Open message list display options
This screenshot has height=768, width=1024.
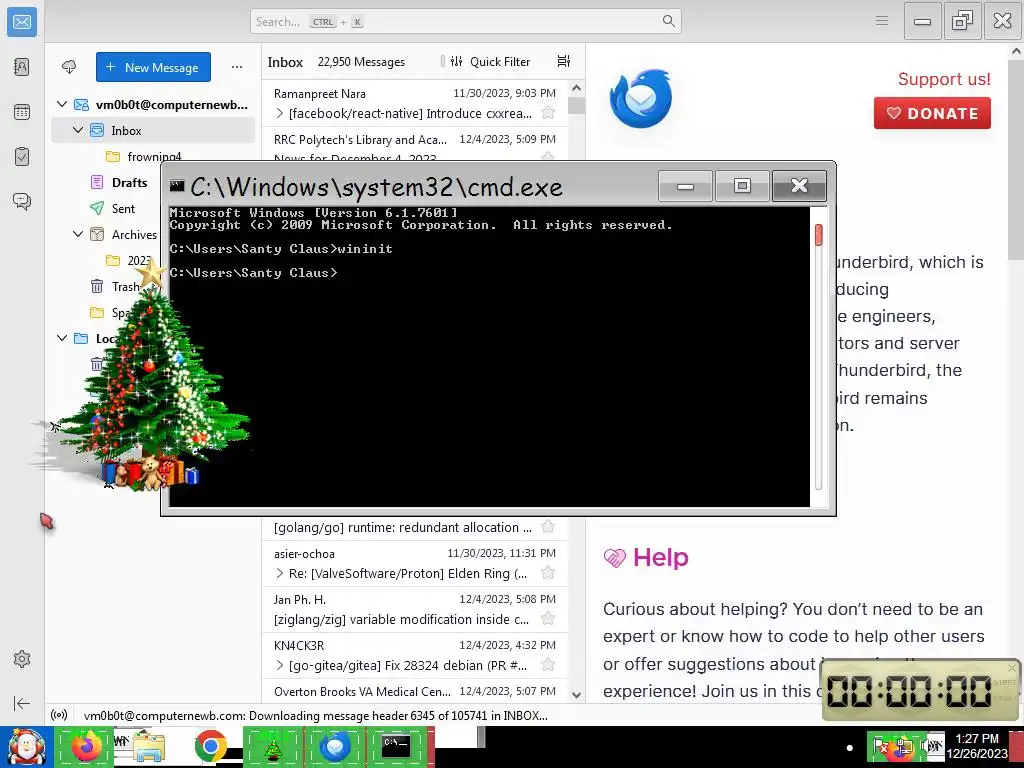pos(564,61)
